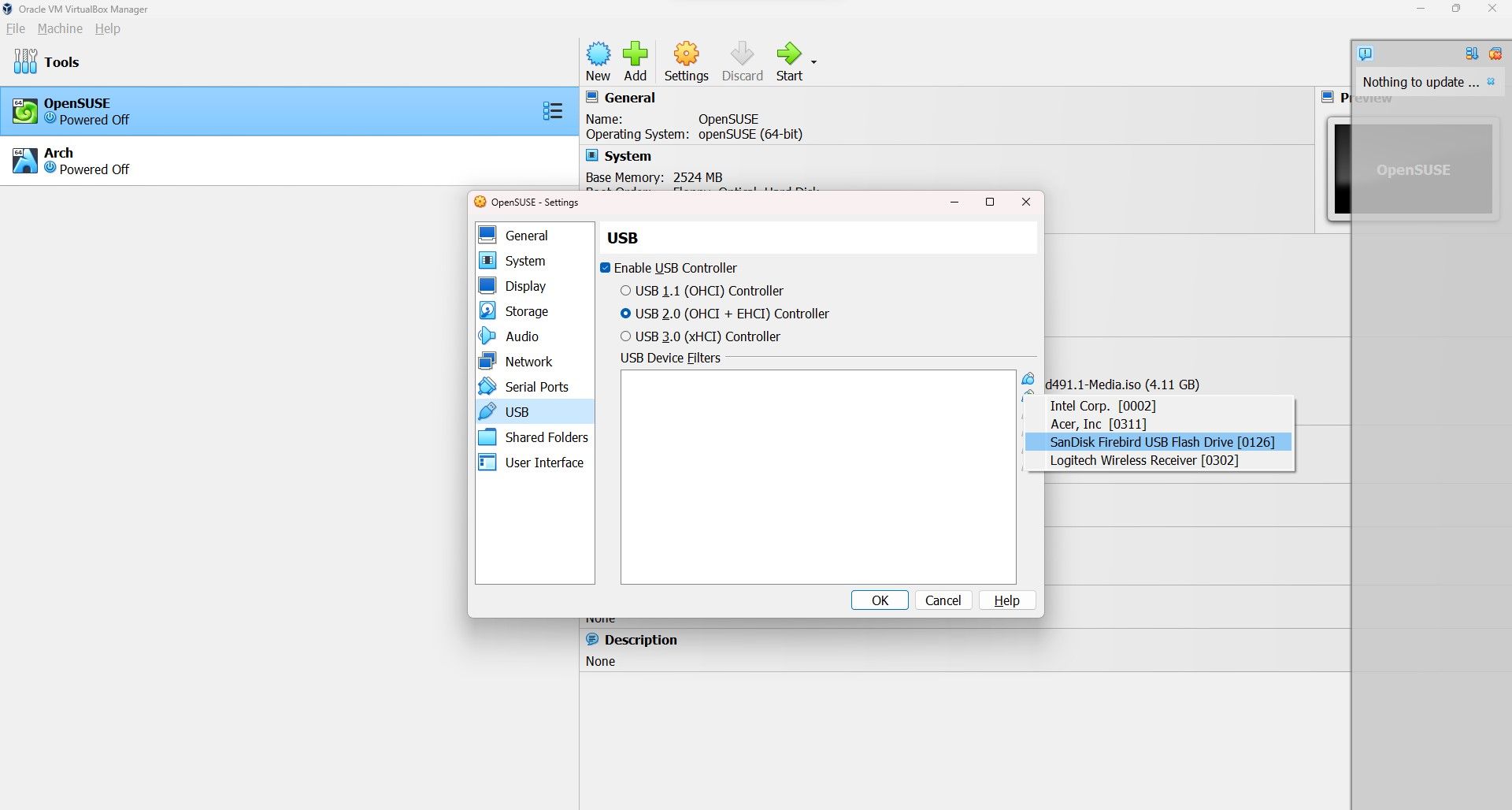This screenshot has height=810, width=1512.
Task: Open the OpenSUSE VM details menu button
Action: click(553, 110)
